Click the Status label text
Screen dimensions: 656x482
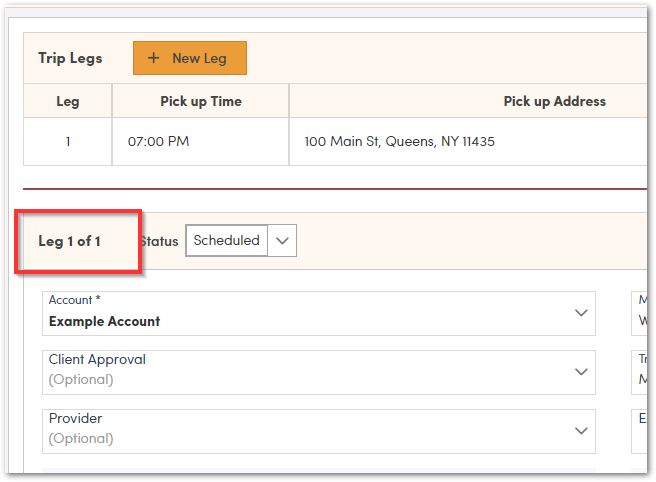pos(160,241)
